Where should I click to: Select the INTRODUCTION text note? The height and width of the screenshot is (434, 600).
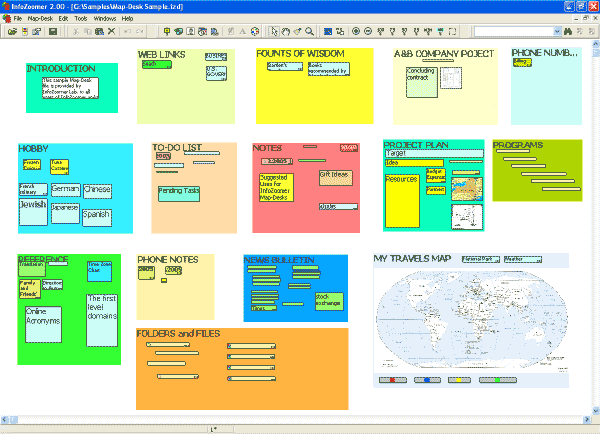point(70,88)
